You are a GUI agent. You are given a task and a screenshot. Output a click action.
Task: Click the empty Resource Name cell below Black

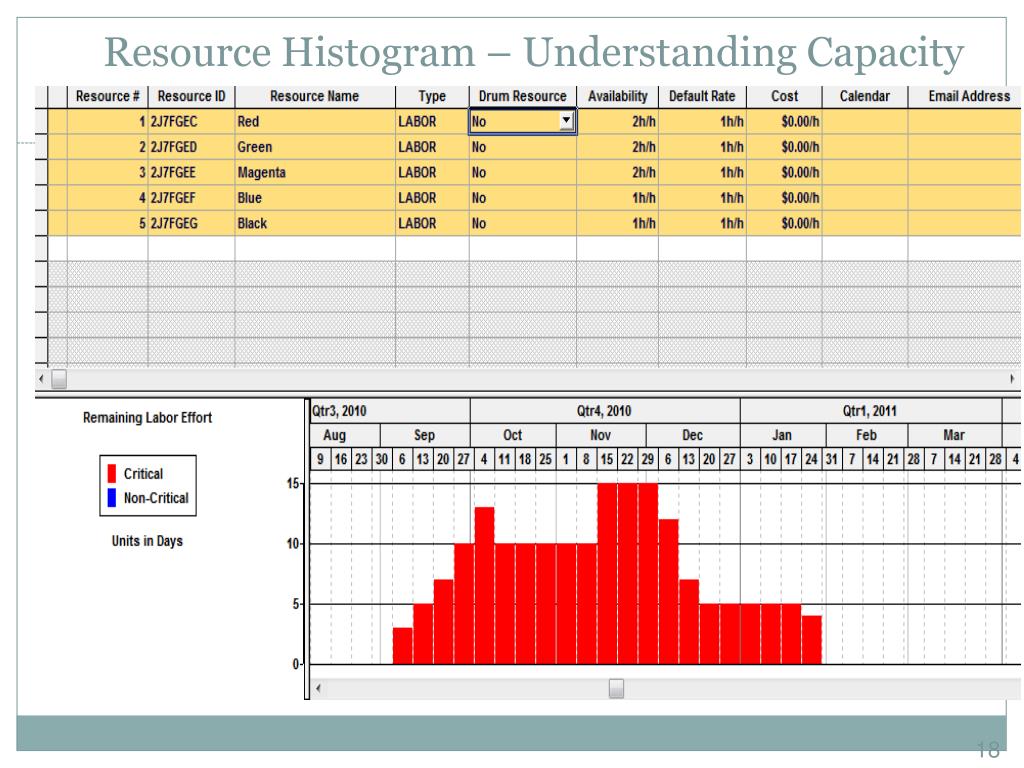click(x=315, y=248)
